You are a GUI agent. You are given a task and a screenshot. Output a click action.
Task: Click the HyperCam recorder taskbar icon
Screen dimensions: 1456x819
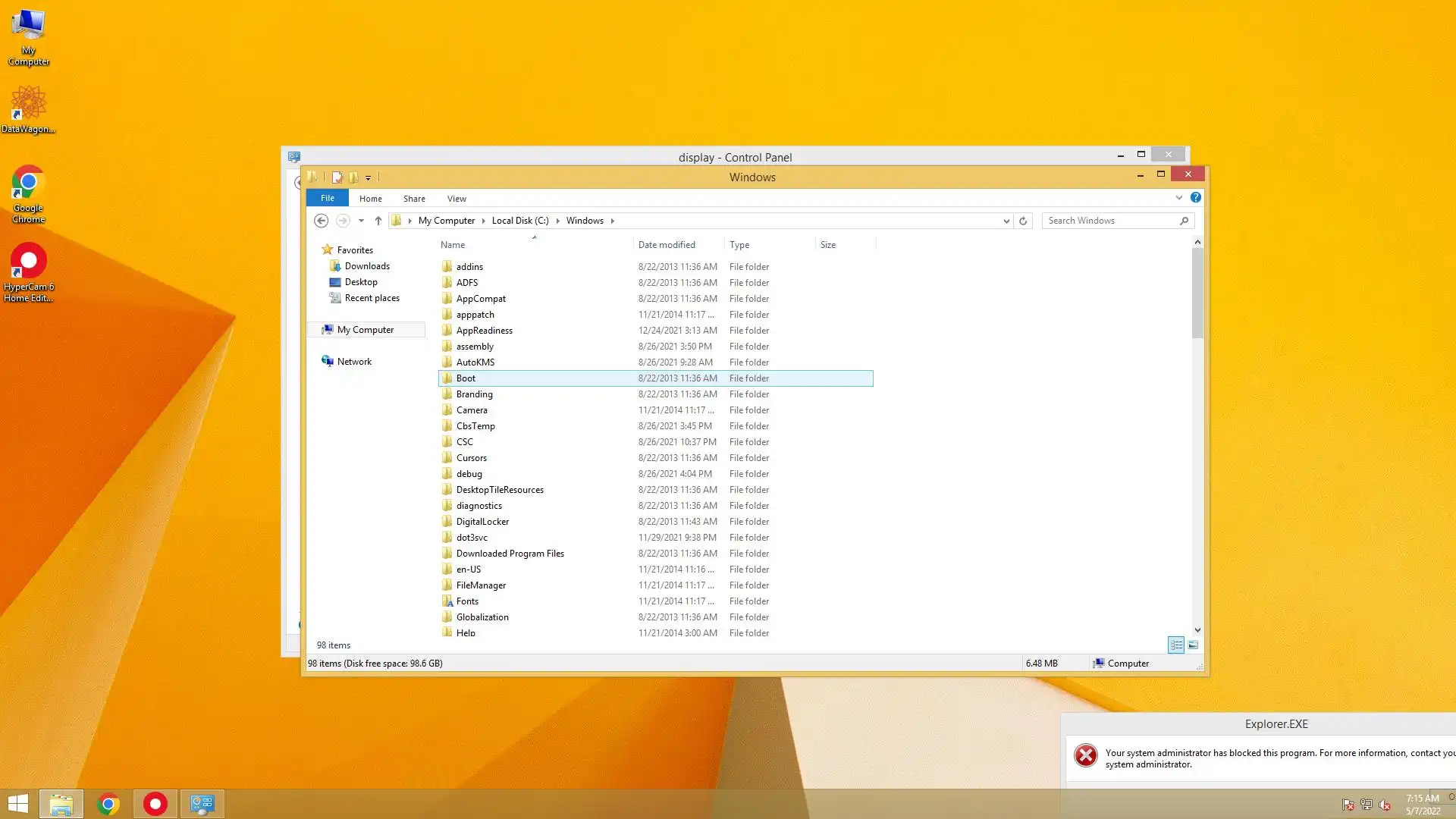(x=155, y=804)
